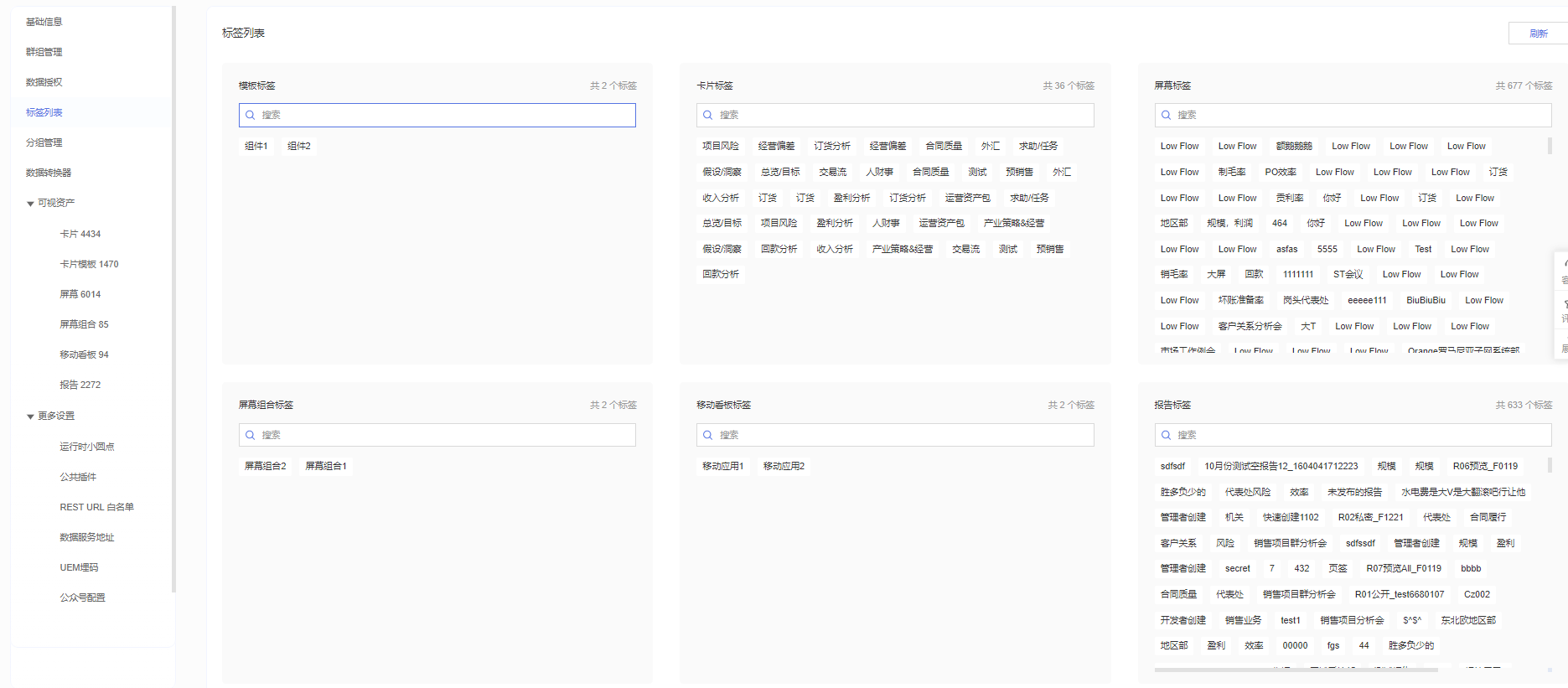Click the 组件2 template tag
The image size is (1568, 688).
299,146
